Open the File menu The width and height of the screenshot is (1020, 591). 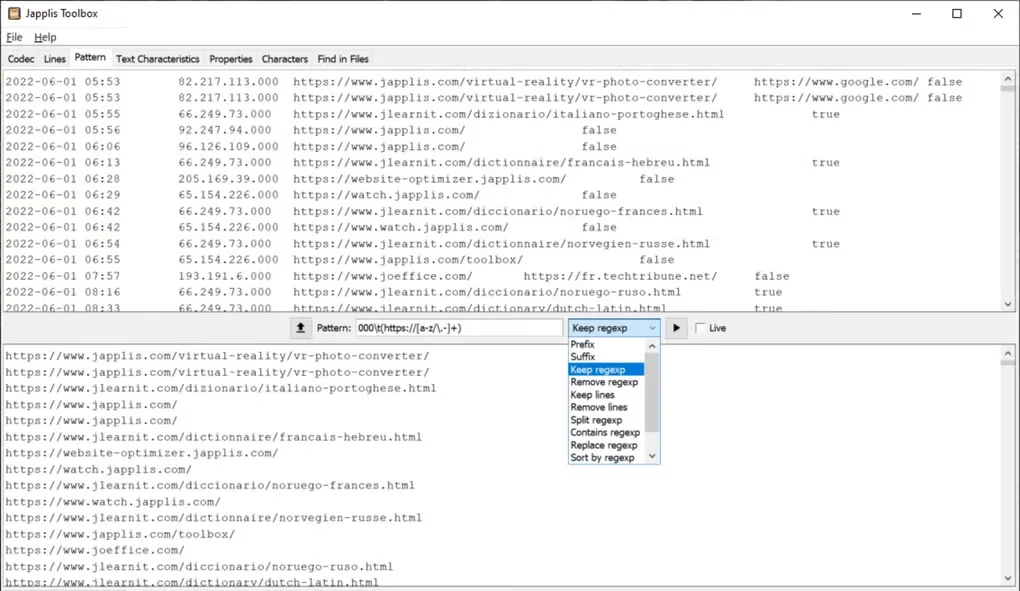14,37
